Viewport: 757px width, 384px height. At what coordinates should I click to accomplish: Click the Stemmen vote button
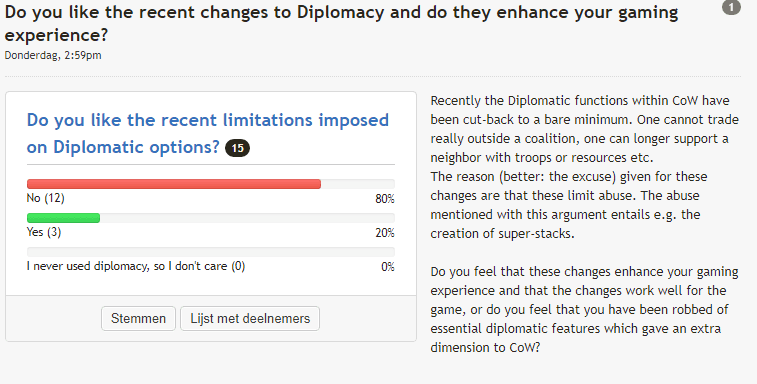coord(138,318)
